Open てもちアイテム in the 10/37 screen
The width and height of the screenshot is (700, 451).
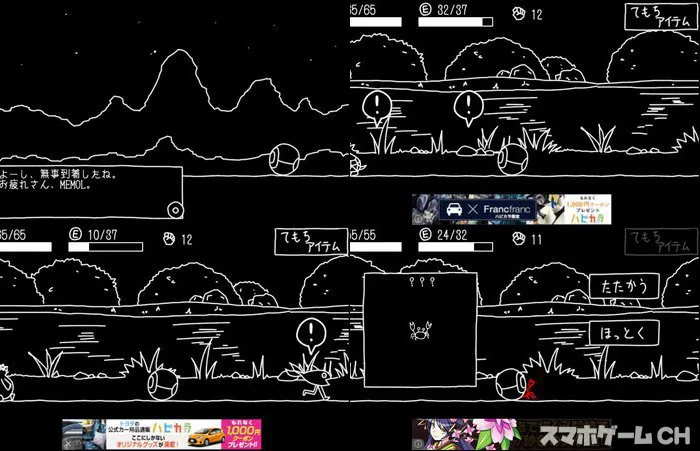(x=311, y=242)
